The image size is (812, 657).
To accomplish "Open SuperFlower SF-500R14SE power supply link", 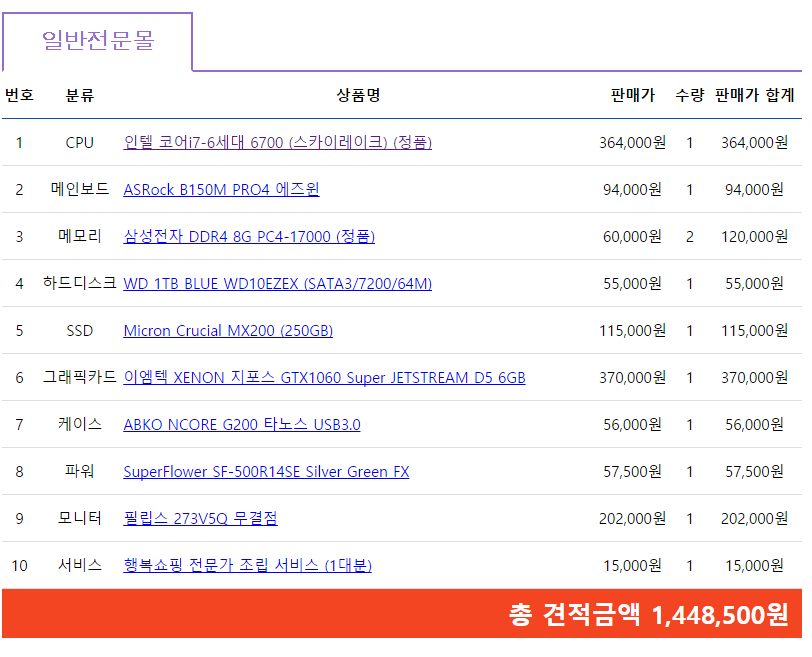I will tap(266, 472).
